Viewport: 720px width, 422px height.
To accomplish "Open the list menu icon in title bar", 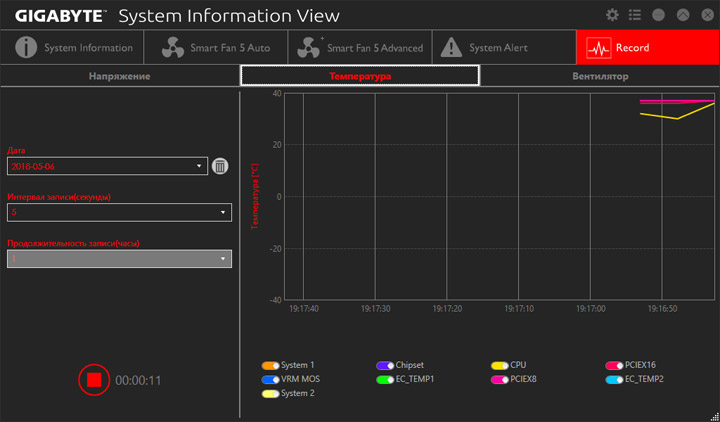I will (x=635, y=15).
